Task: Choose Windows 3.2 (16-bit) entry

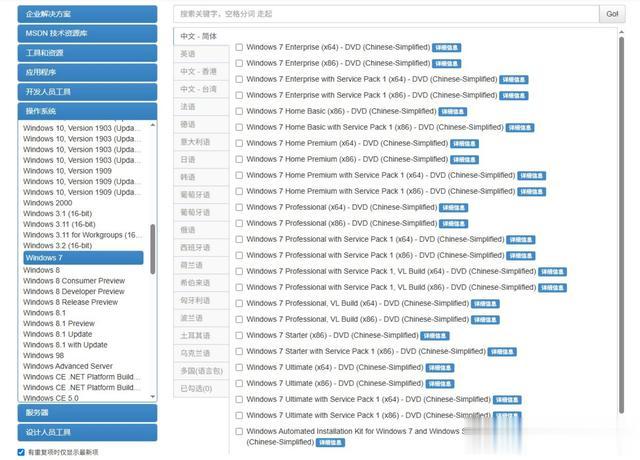Action: pyautogui.click(x=58, y=245)
